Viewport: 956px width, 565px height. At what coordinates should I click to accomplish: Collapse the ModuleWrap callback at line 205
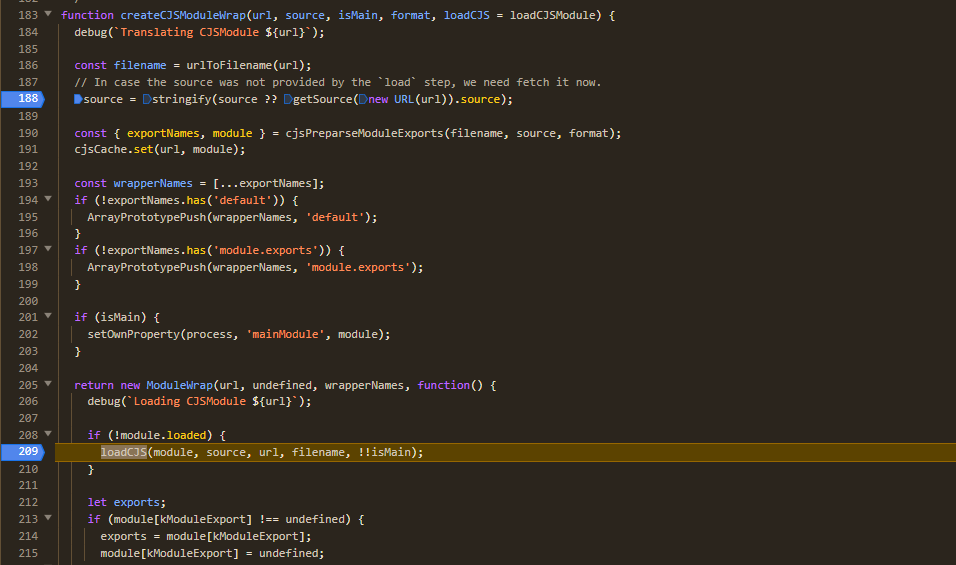pos(47,385)
